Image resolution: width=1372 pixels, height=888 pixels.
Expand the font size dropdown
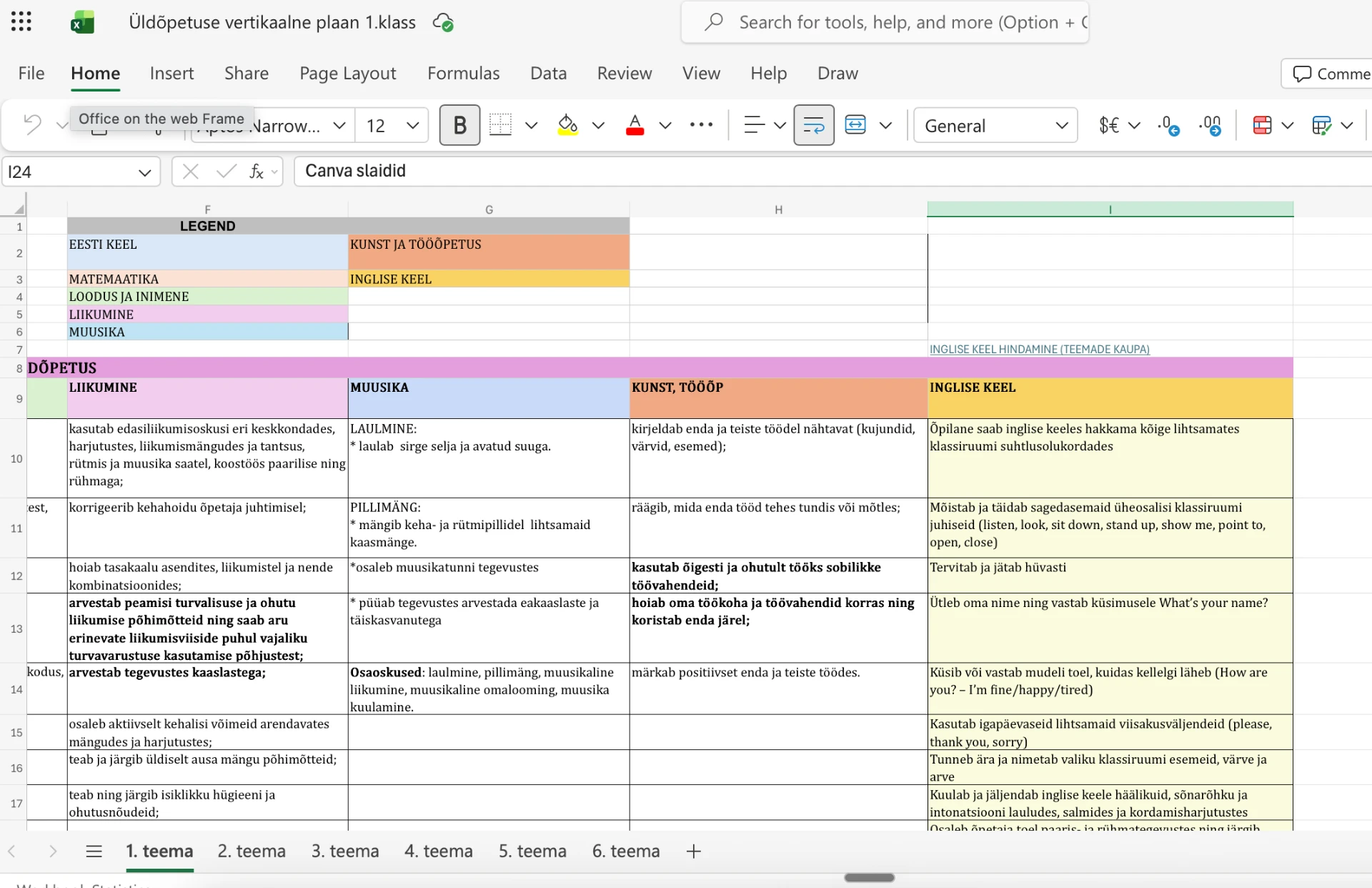pos(412,126)
